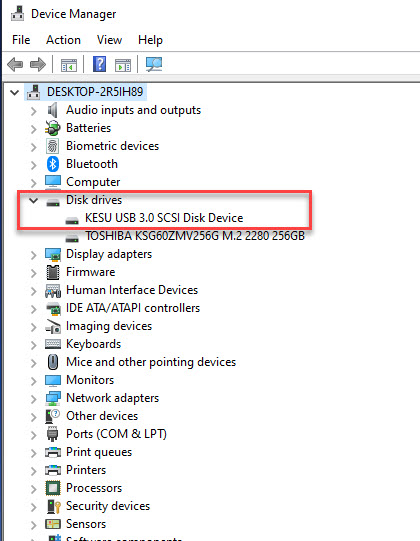
Task: Select the Other devices label
Action: click(102, 416)
